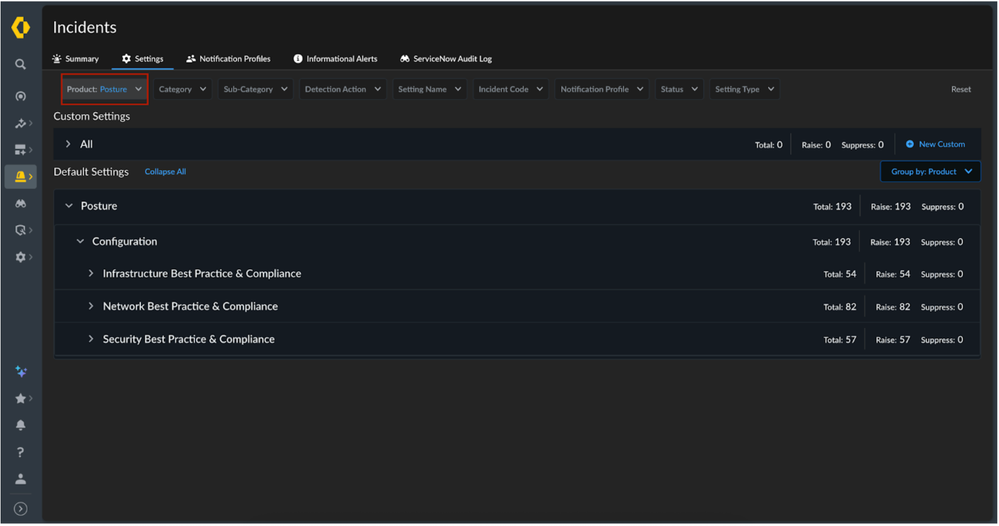The width and height of the screenshot is (999, 526).
Task: Open the incidents bell icon in sidebar
Action: pyautogui.click(x=19, y=177)
